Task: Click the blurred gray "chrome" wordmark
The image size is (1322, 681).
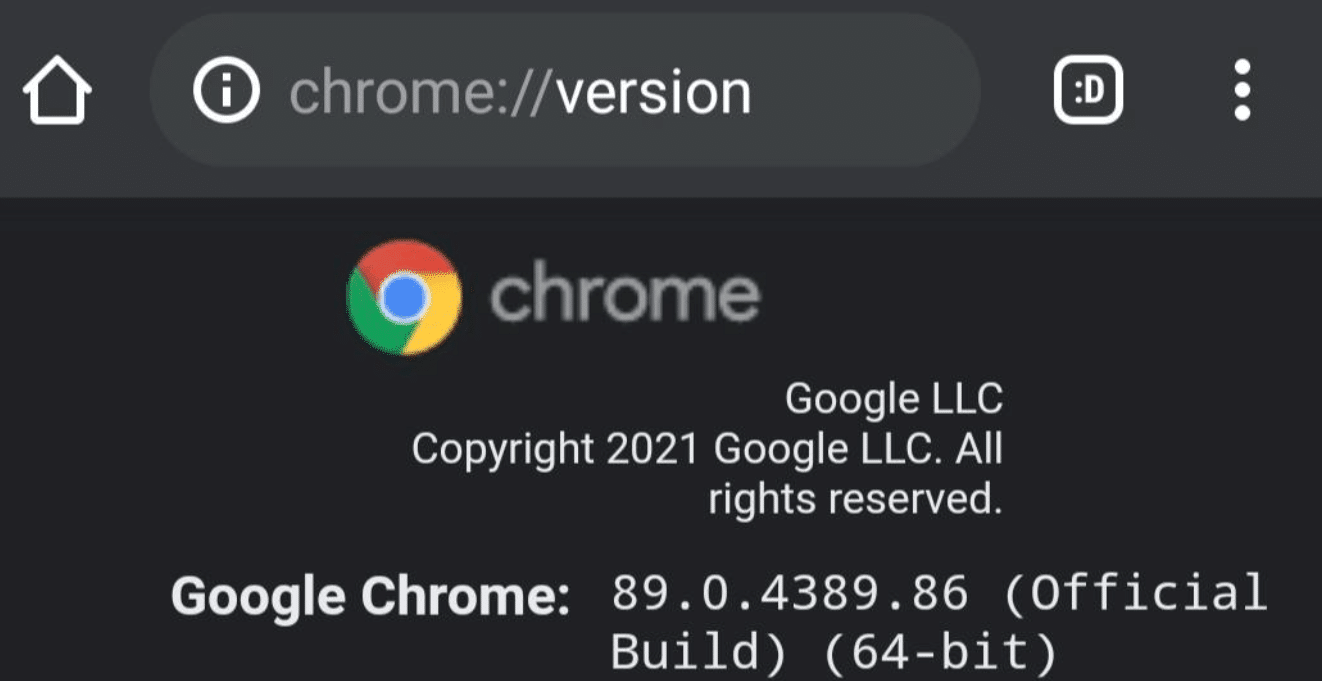Action: tap(625, 296)
